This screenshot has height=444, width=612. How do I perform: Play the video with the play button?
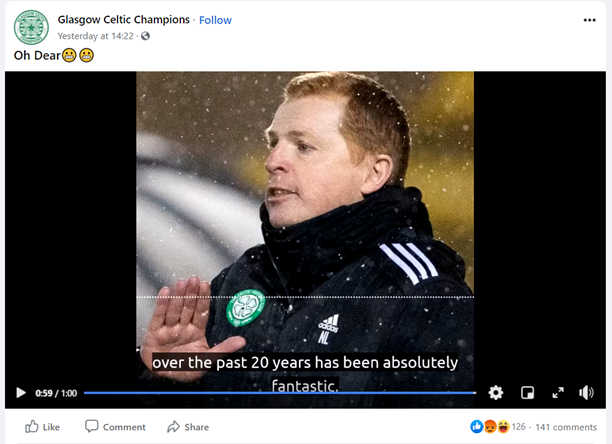click(21, 393)
